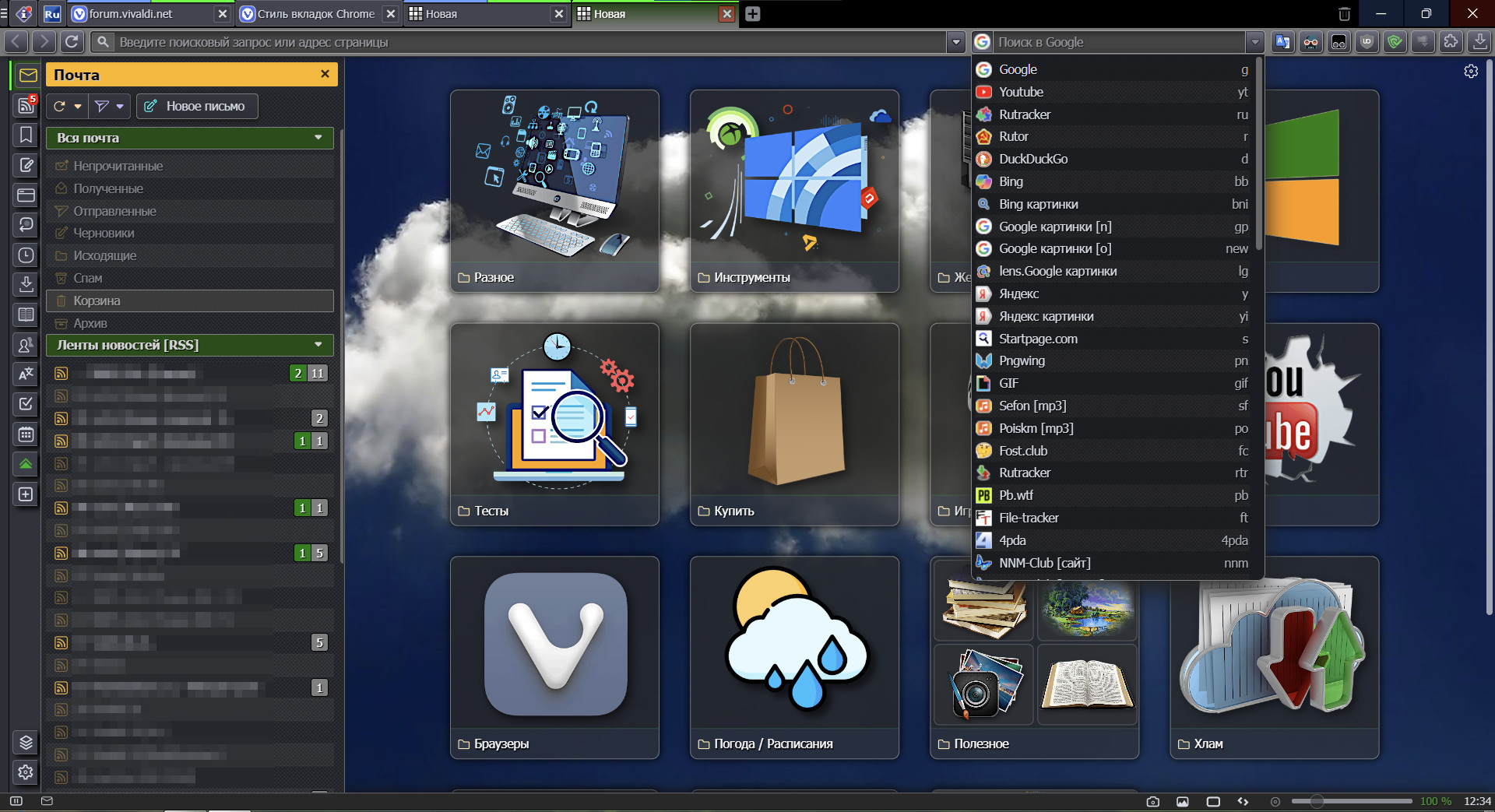
Task: Open the extensions puzzle icon
Action: pos(1451,42)
